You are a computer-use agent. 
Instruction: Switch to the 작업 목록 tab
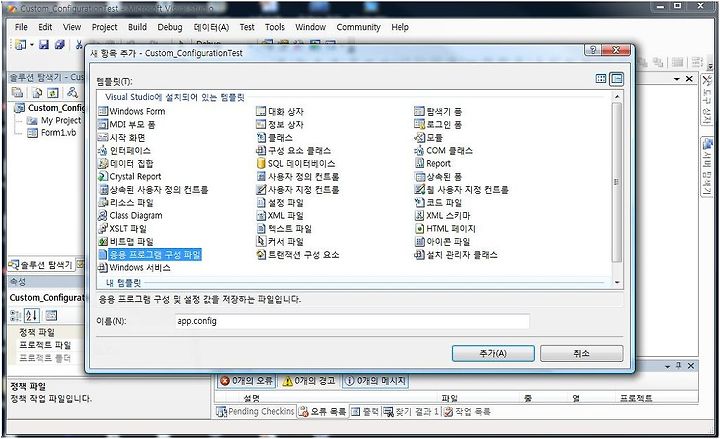(x=467, y=411)
